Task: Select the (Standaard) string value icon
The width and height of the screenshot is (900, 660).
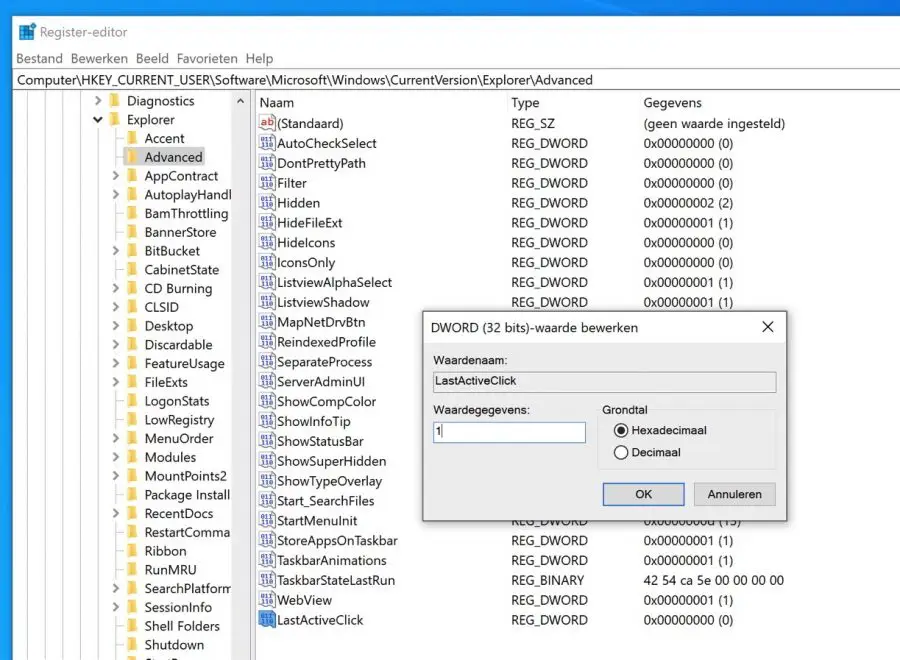Action: coord(267,123)
